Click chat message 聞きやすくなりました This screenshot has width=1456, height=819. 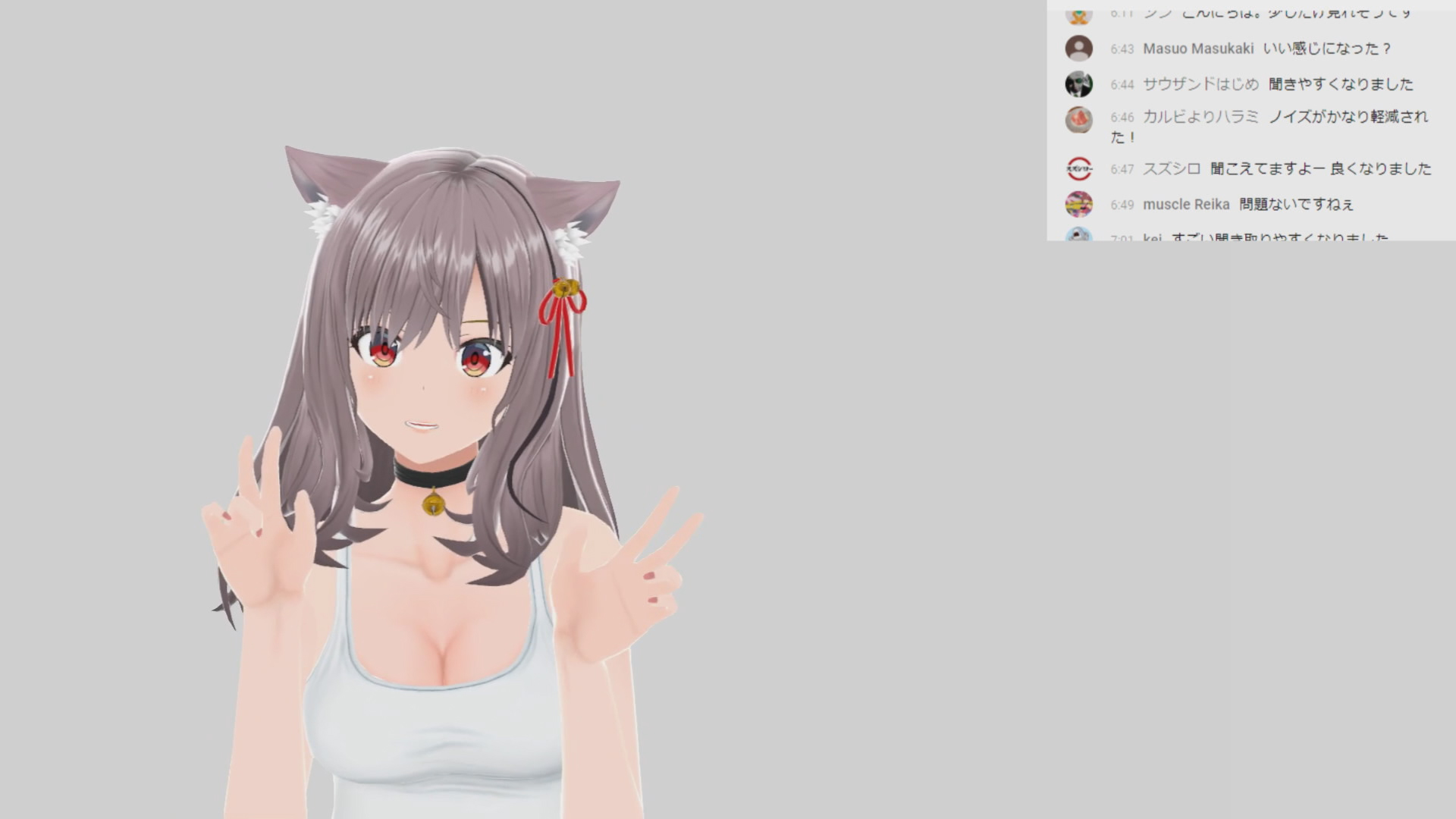point(1341,84)
